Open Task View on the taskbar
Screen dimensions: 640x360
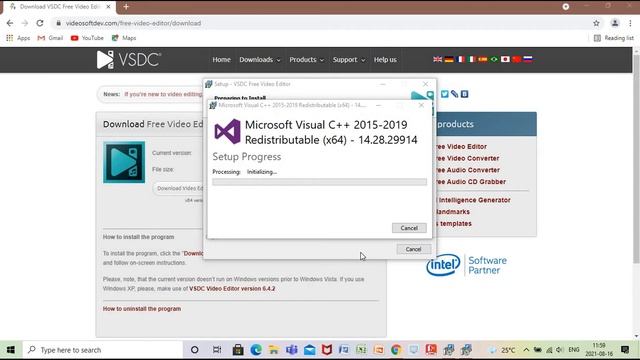217,350
